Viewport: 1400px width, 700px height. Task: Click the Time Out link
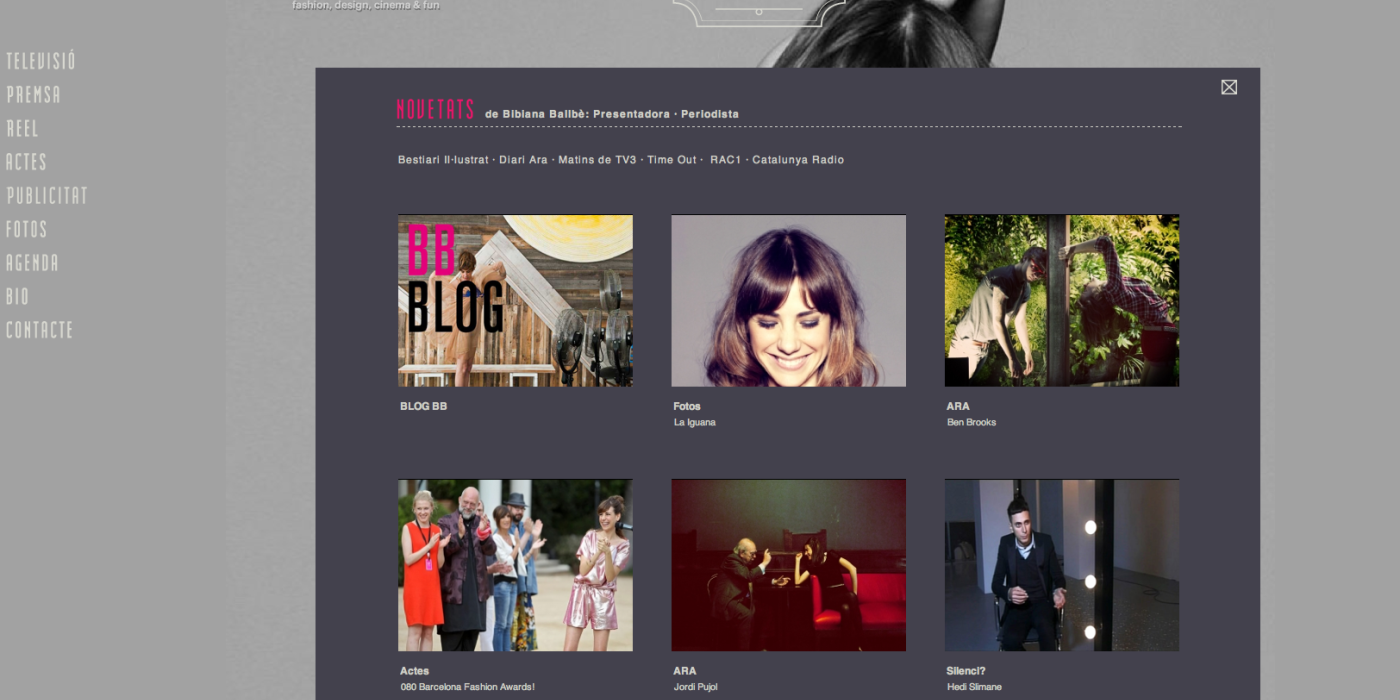[671, 160]
